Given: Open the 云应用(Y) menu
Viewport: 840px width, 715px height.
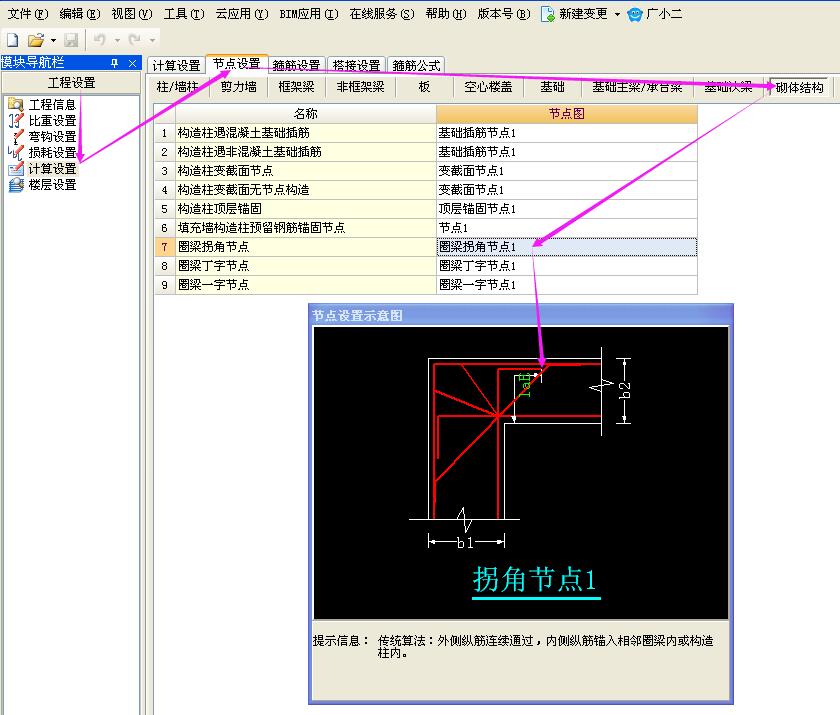Looking at the screenshot, I should click(242, 14).
